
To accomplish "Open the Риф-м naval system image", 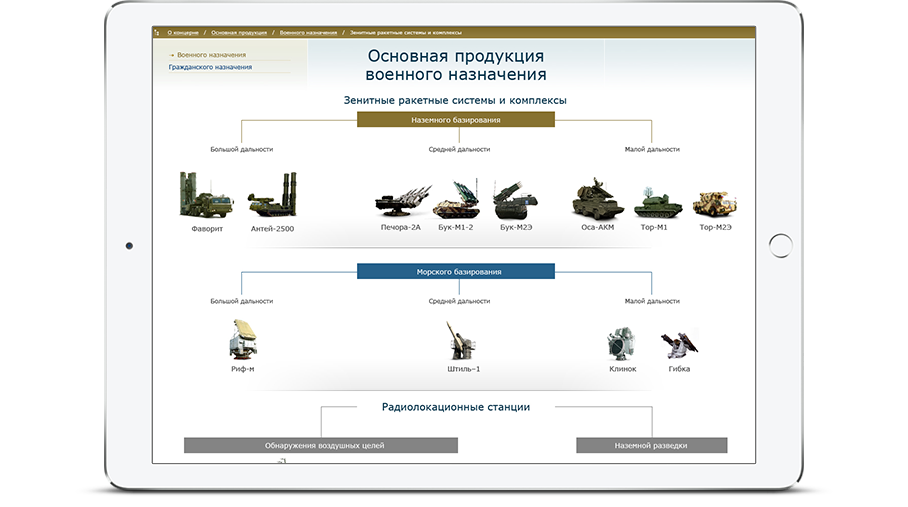I will (x=243, y=340).
